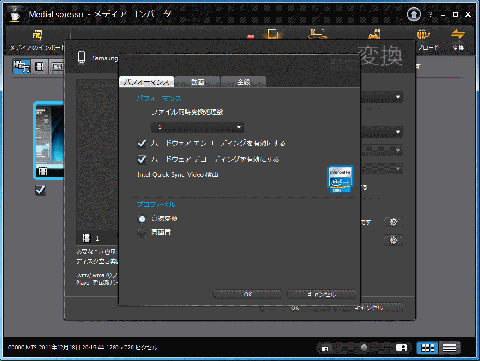Click the upgrade arrow icon in title bar
This screenshot has width=480, height=361.
point(414,14)
